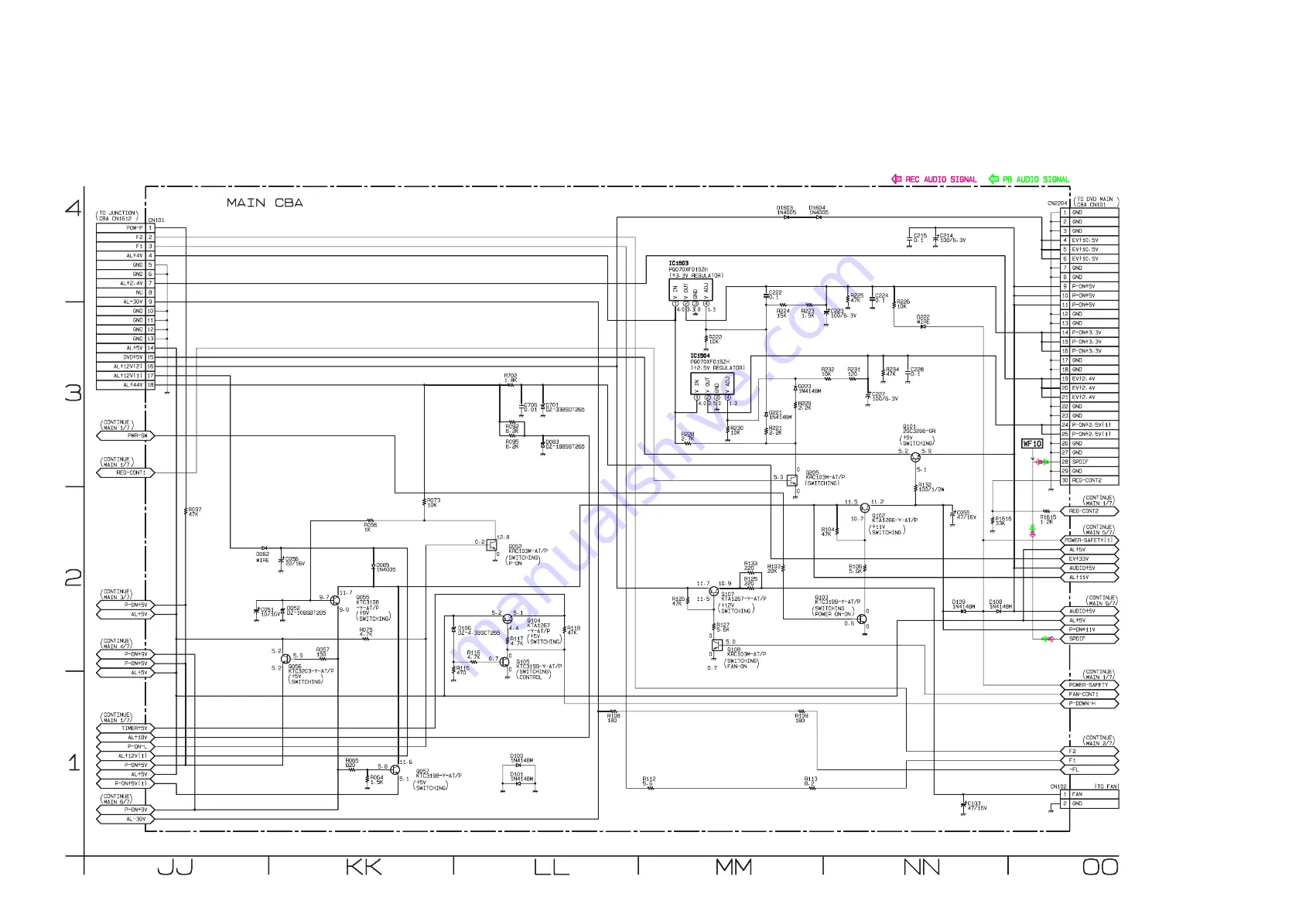Click the Q205 KRC103M switching block
This screenshot has height=921, width=1316.
[x=791, y=480]
